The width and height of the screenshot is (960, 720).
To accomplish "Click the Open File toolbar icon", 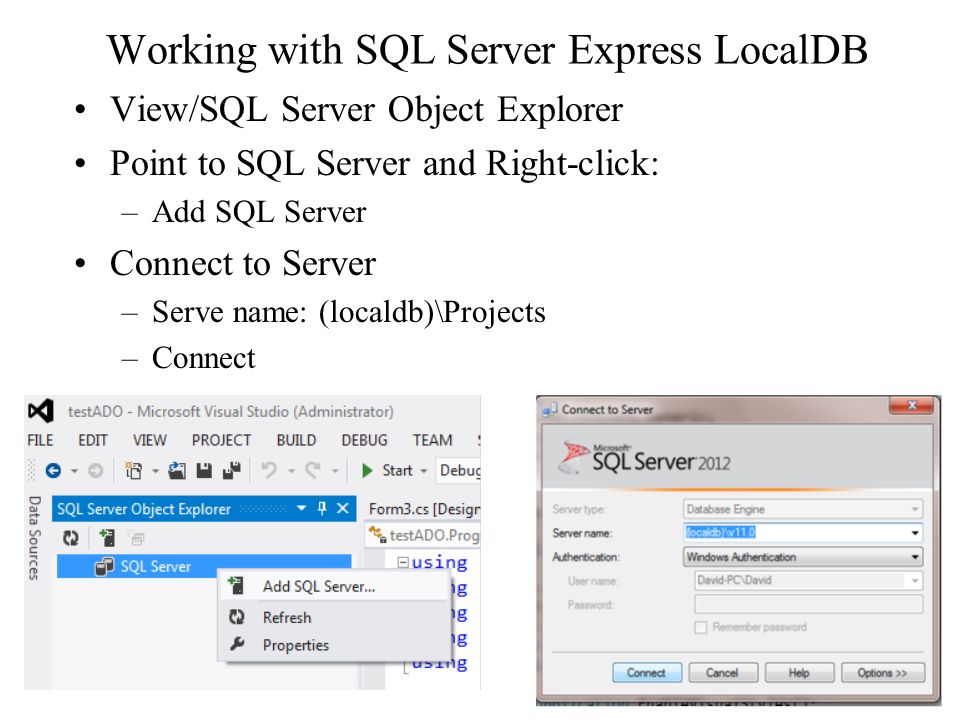I will pyautogui.click(x=177, y=470).
